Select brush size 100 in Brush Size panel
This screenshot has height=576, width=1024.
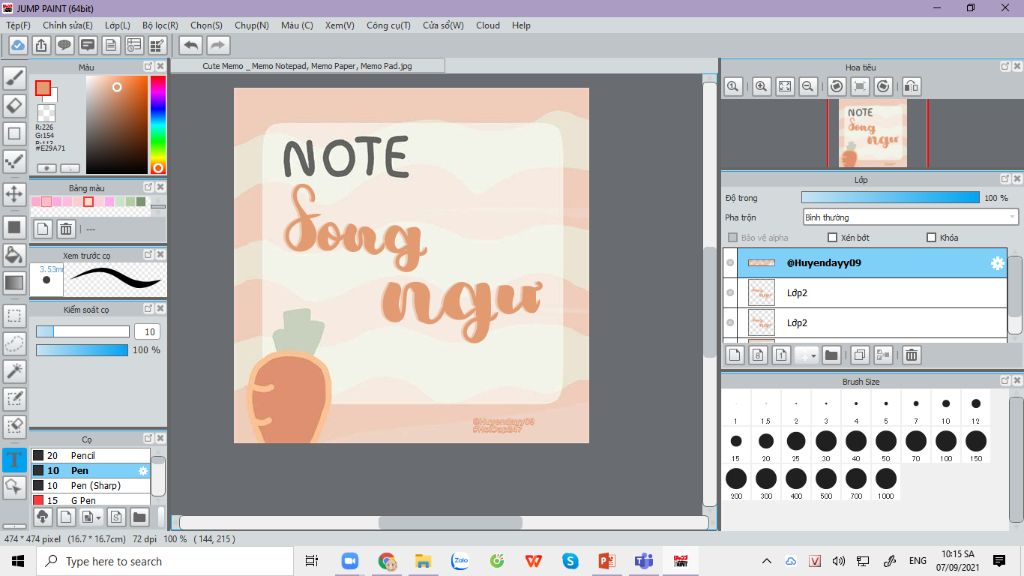[946, 446]
